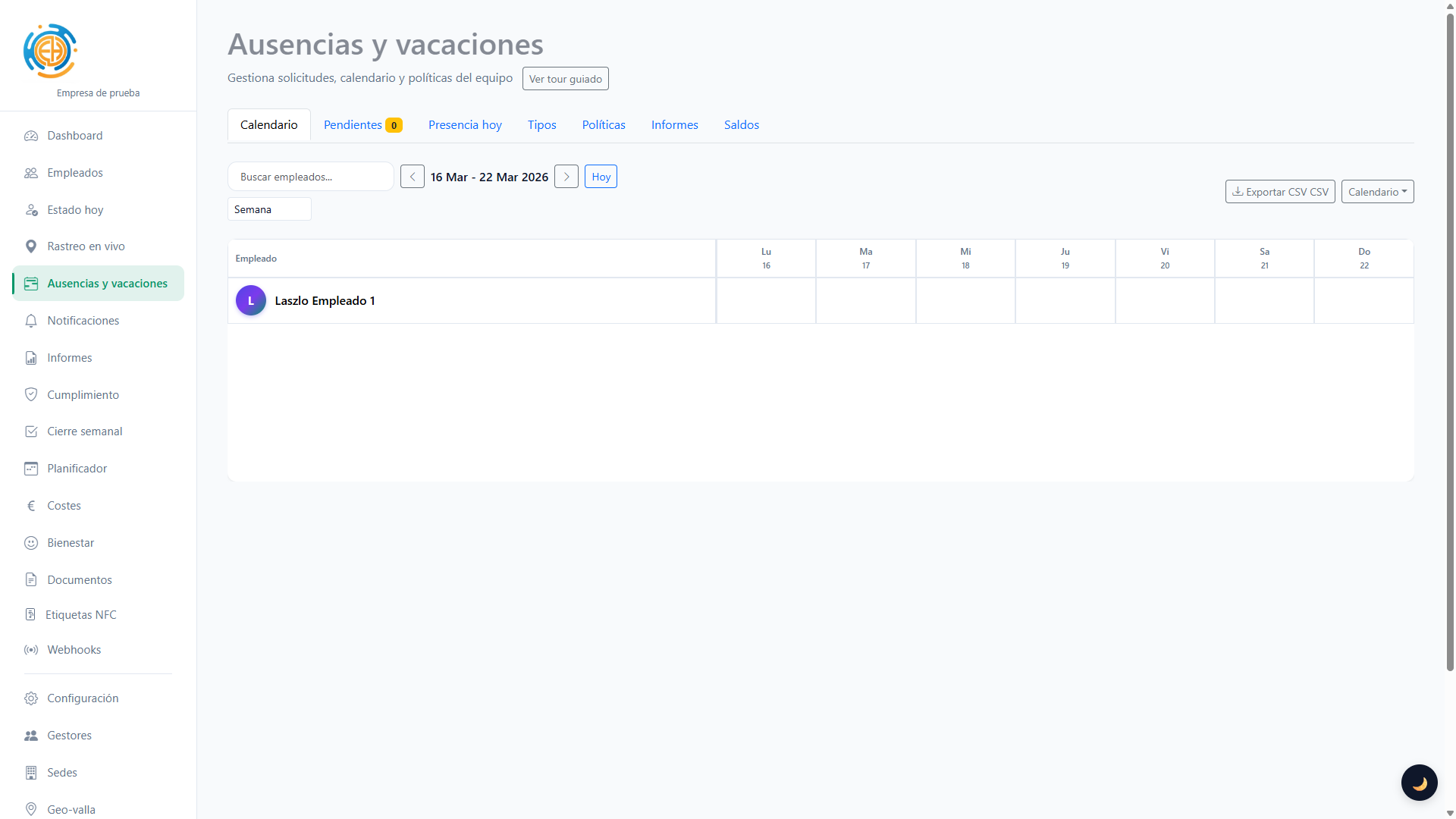Click the Bienestar smiley face icon
1456x819 pixels.
point(31,543)
